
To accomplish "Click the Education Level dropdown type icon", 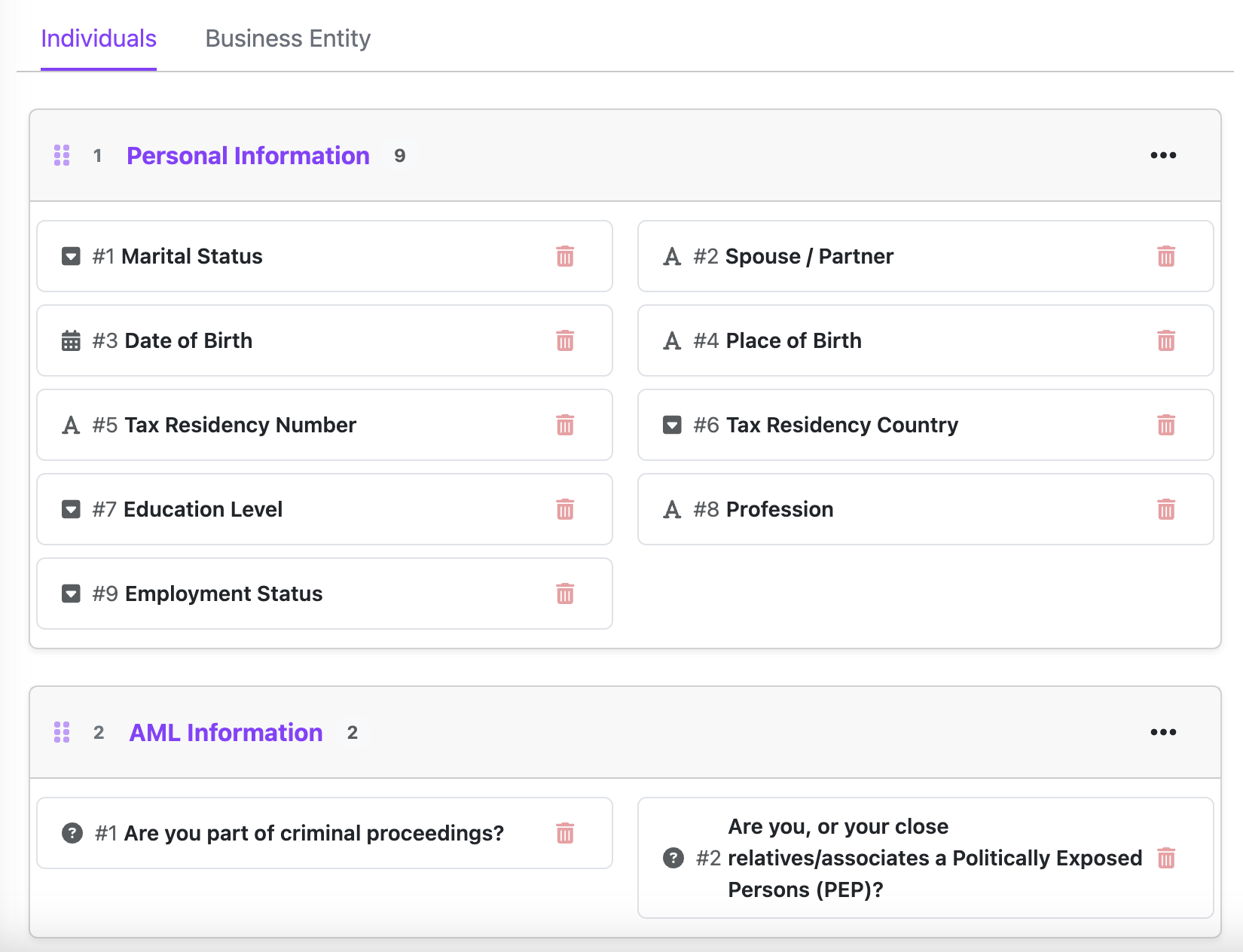I will [x=71, y=509].
